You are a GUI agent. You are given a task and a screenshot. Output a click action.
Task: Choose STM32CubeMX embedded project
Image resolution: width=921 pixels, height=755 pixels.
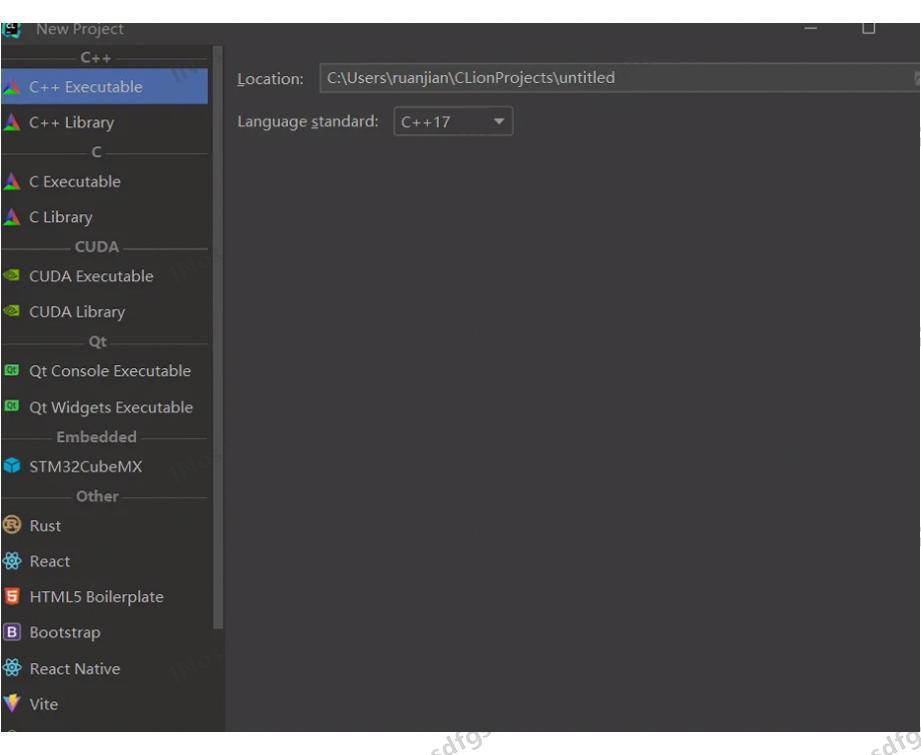tap(105, 467)
